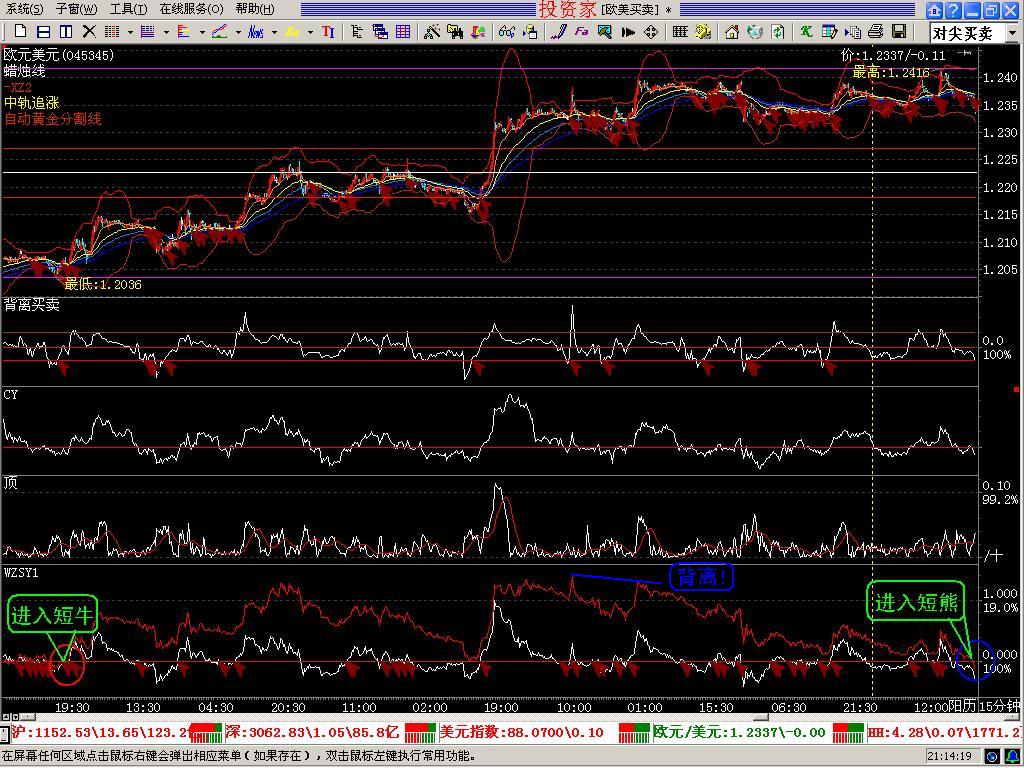This screenshot has height=768, width=1024.
Task: Click the 15分钟 period label
Action: [999, 706]
